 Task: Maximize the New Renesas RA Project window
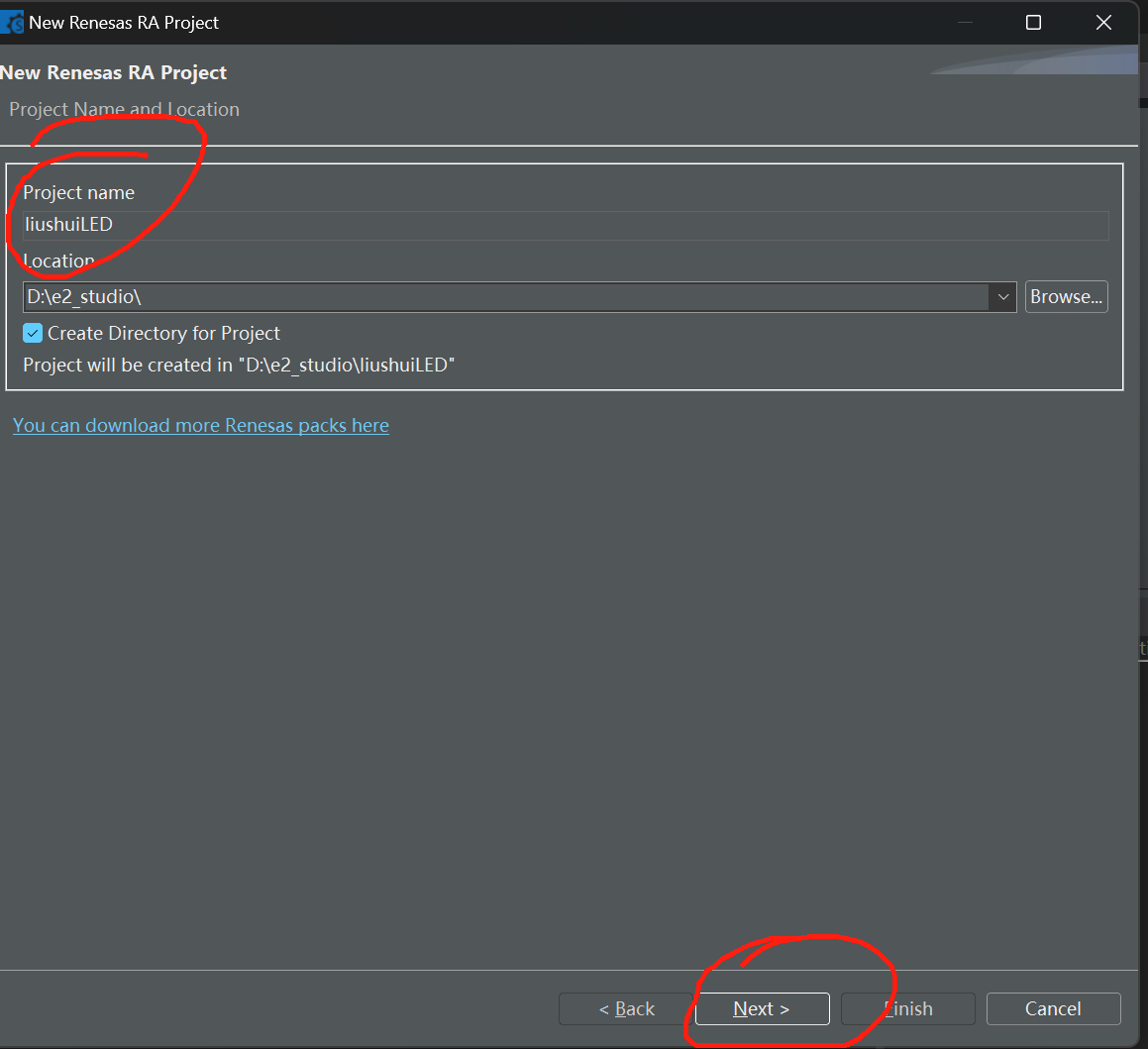(1033, 23)
